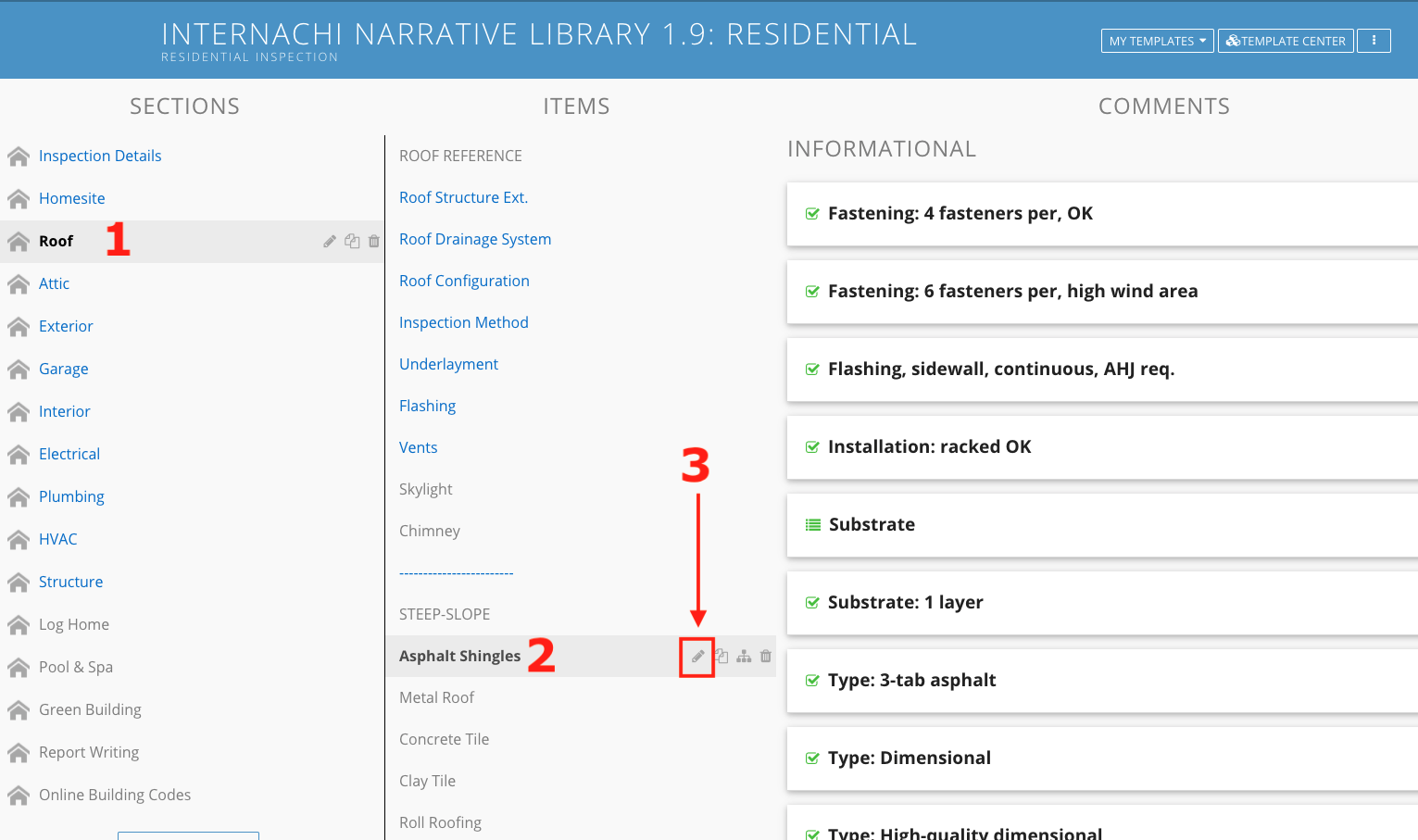Viewport: 1418px width, 840px height.
Task: Click the house icon beside Garage
Action: 19,370
